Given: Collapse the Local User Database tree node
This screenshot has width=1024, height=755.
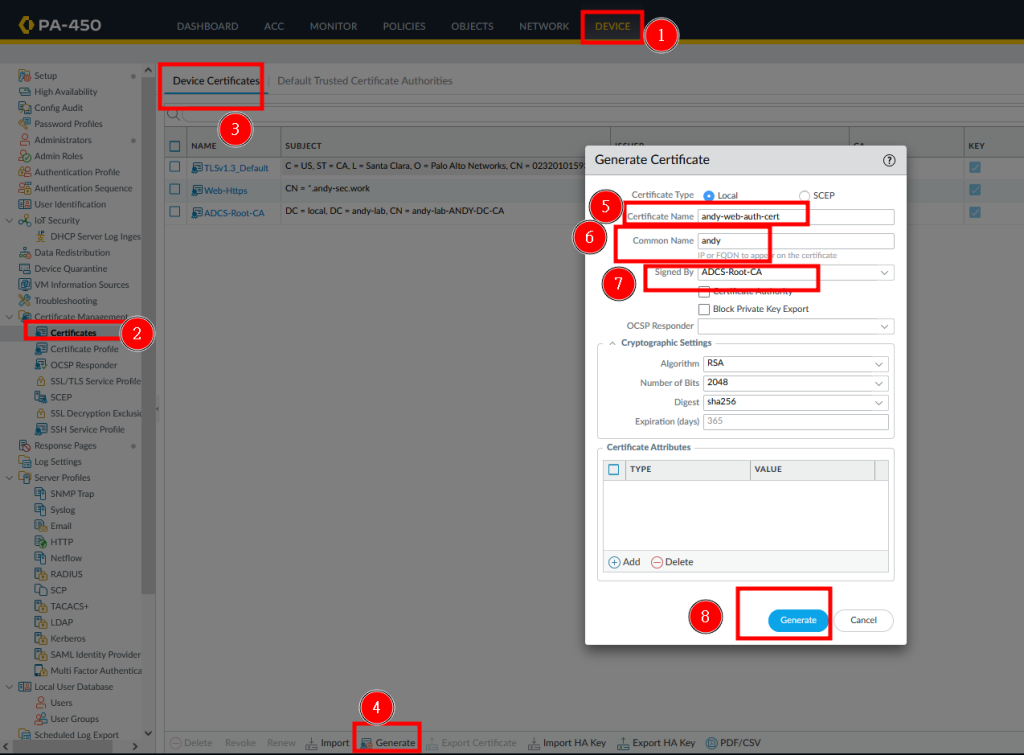Looking at the screenshot, I should (9, 687).
